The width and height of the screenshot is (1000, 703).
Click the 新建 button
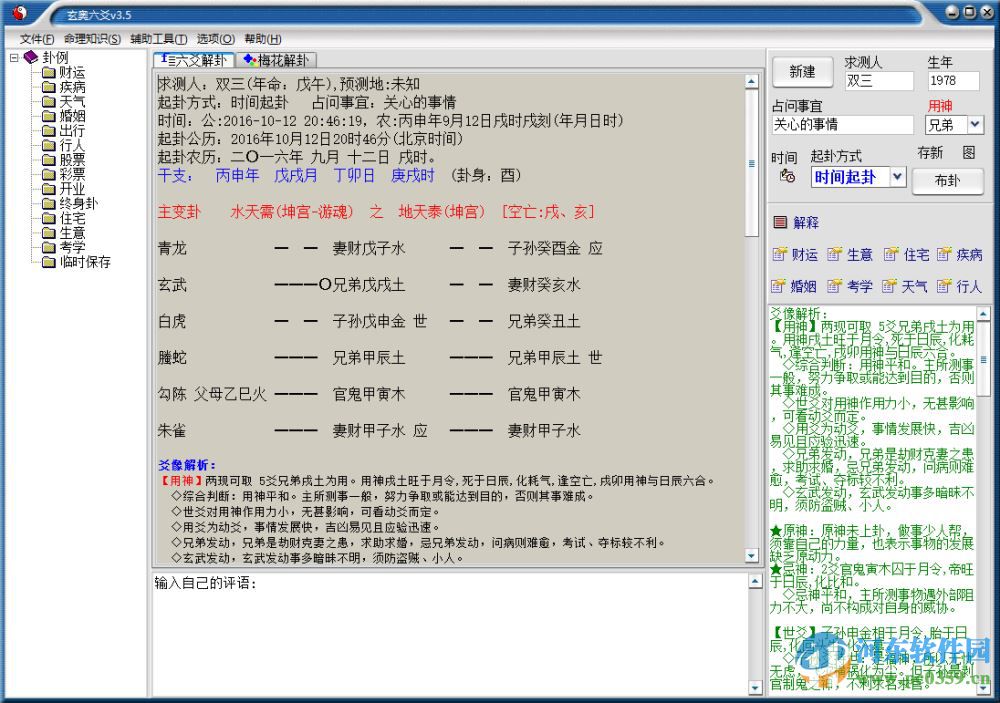(x=801, y=71)
